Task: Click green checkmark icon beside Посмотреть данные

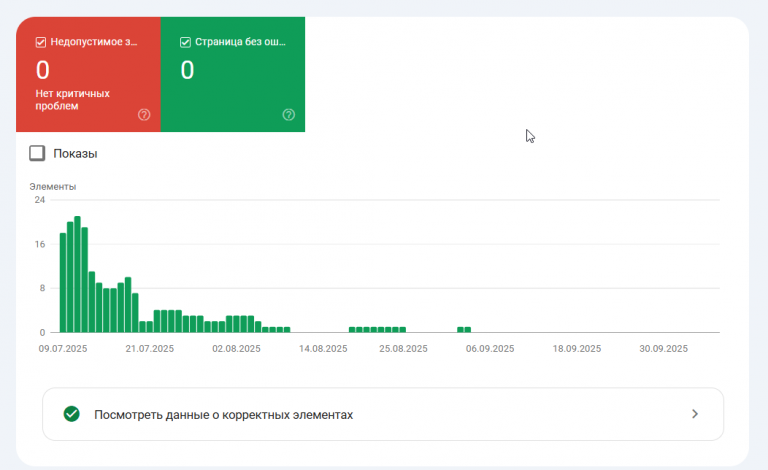Action: [71, 414]
